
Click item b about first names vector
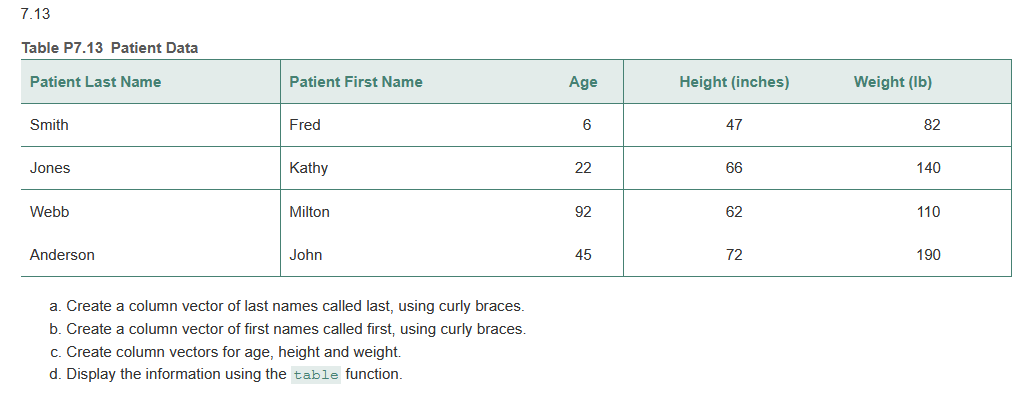tap(288, 329)
